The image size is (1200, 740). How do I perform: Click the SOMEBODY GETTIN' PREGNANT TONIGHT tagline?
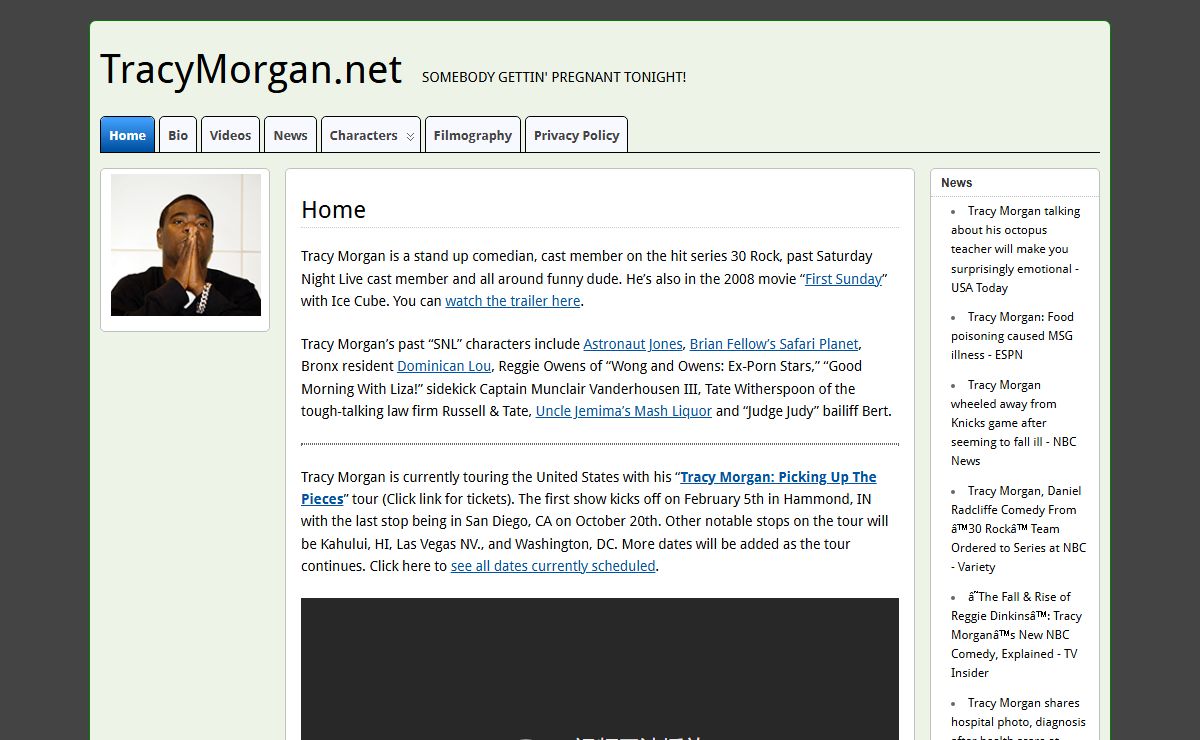click(554, 77)
